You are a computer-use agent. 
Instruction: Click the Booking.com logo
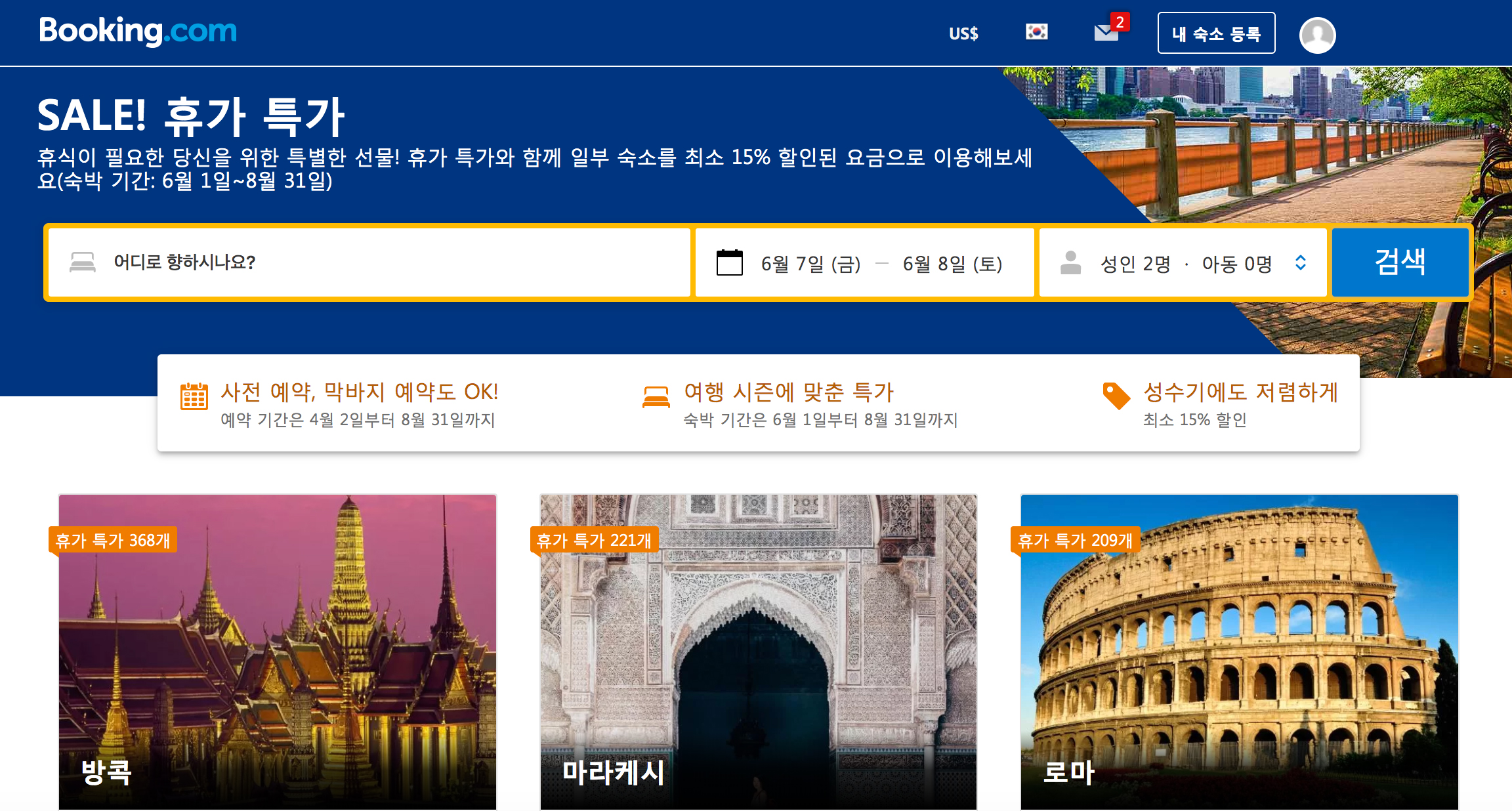pyautogui.click(x=138, y=31)
